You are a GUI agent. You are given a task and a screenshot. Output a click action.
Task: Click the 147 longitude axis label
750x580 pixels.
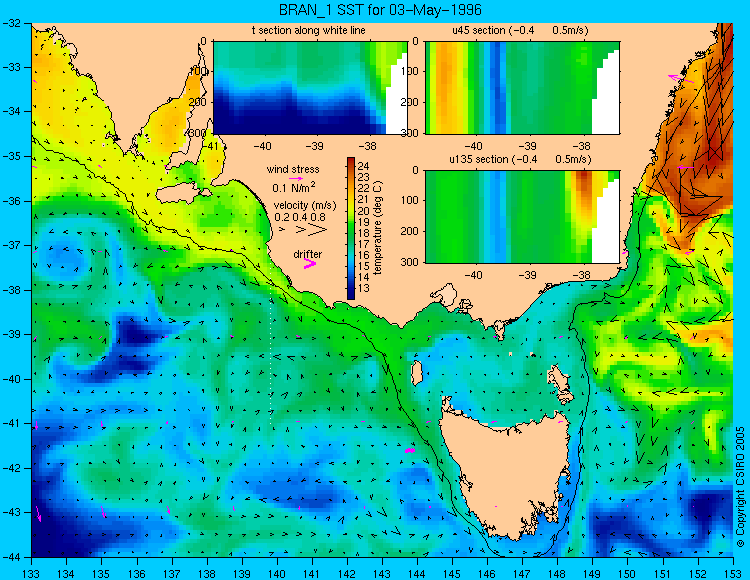tap(522, 573)
